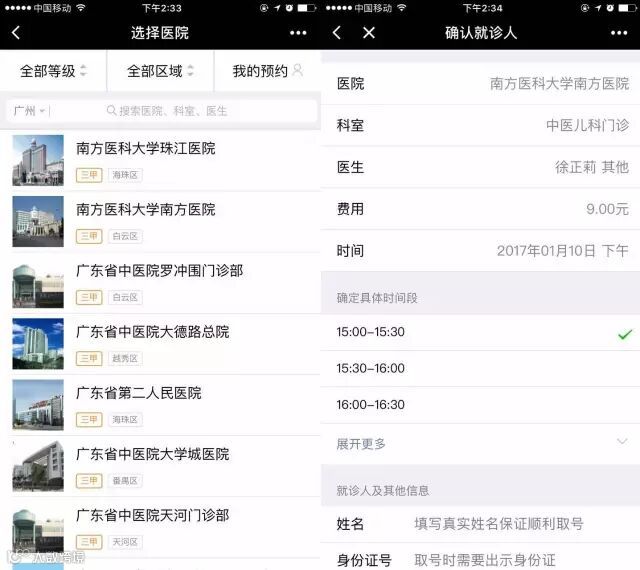This screenshot has height=570, width=640.
Task: Choose the 15:30–16:00 time slot
Action: pyautogui.click(x=480, y=368)
